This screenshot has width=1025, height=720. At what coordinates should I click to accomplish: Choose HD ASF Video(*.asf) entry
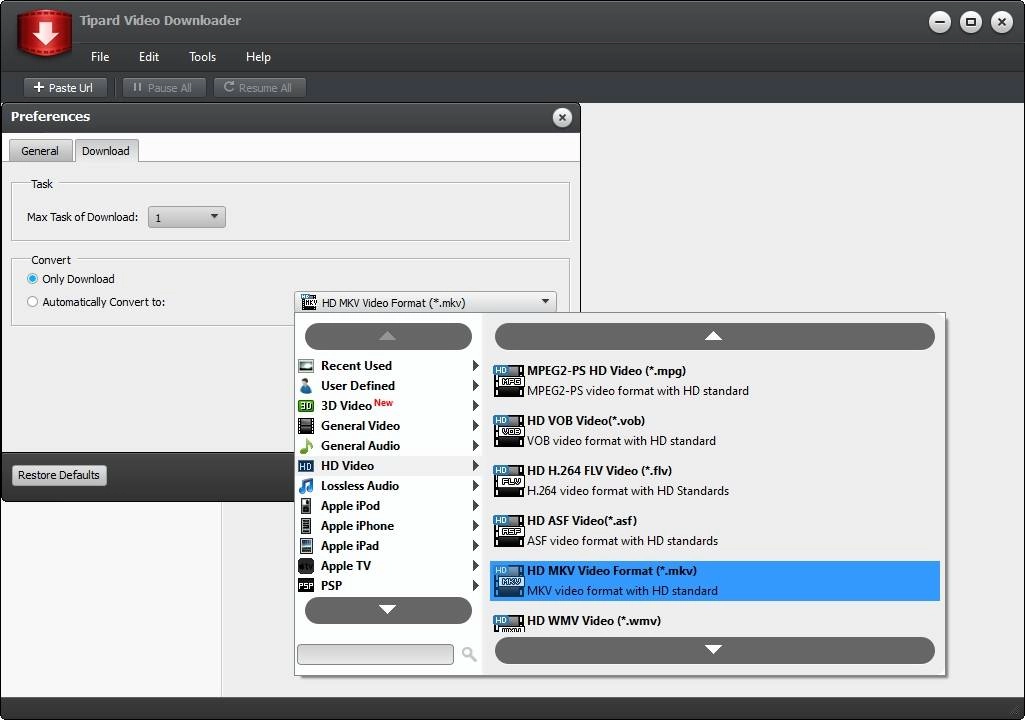click(714, 531)
